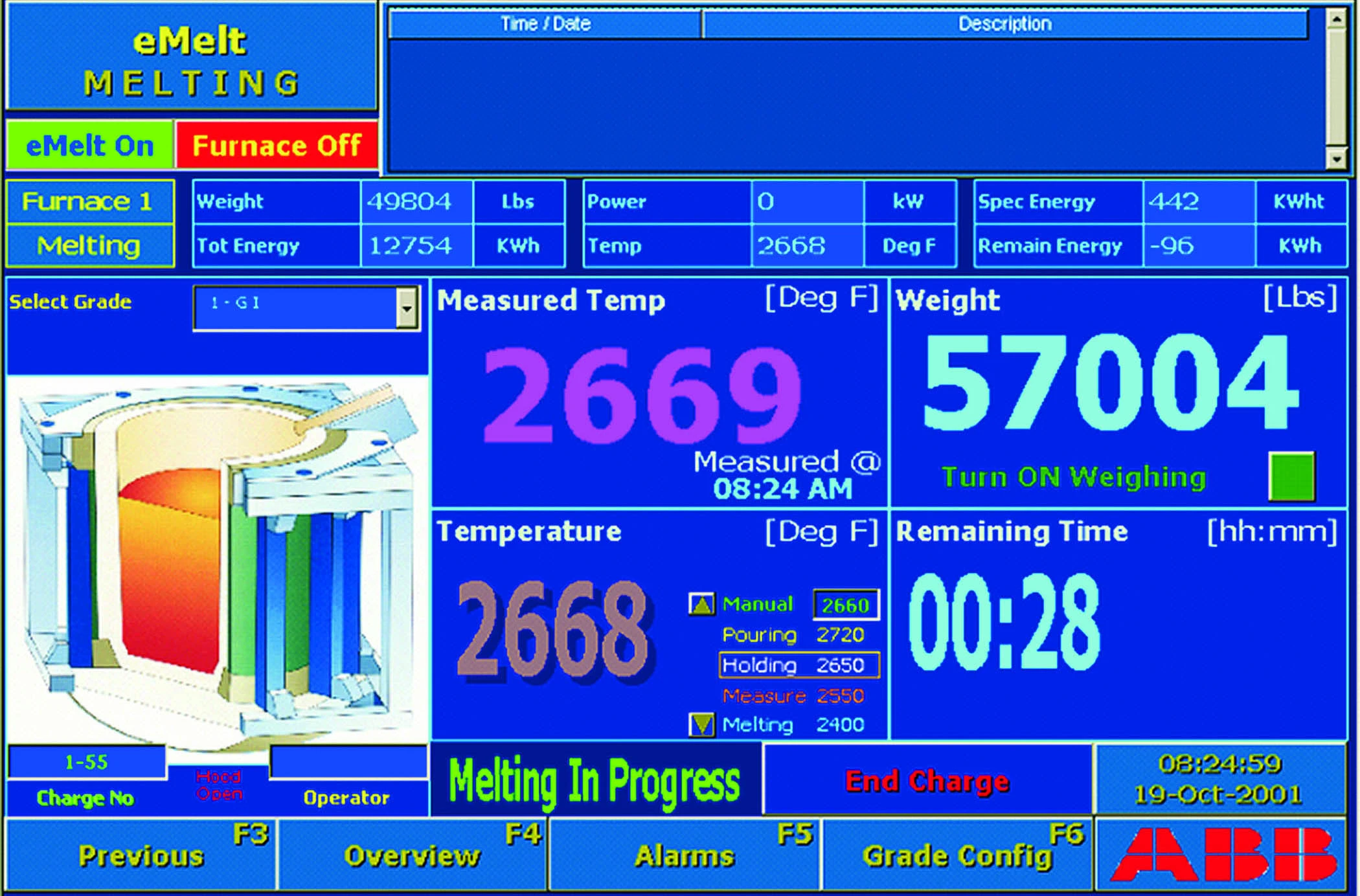Open the F4 Overview screen

[413, 855]
